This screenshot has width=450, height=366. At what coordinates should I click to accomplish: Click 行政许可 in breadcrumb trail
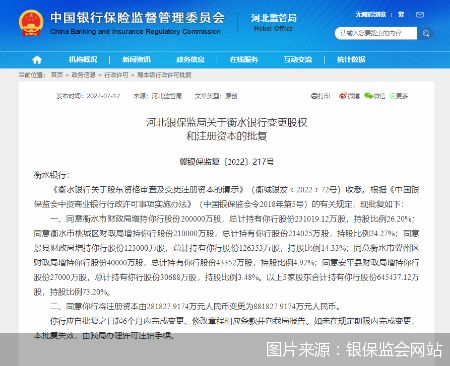point(116,75)
